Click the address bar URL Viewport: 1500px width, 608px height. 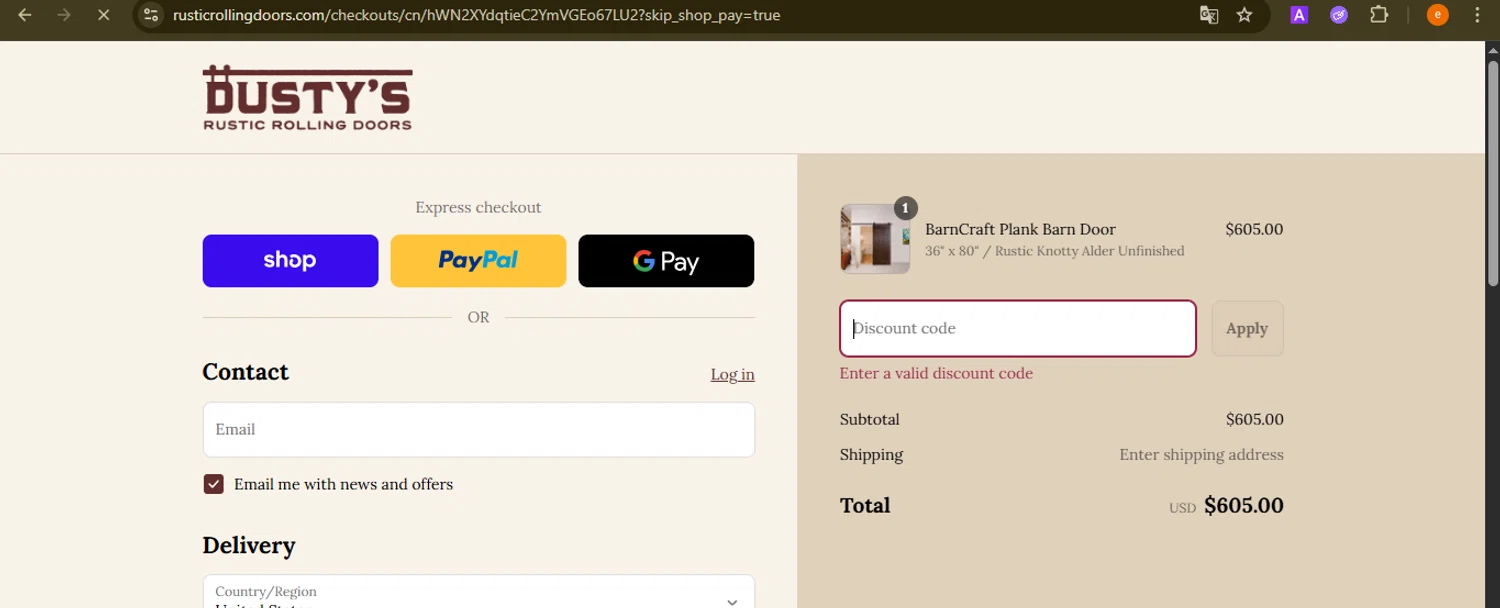[x=476, y=15]
